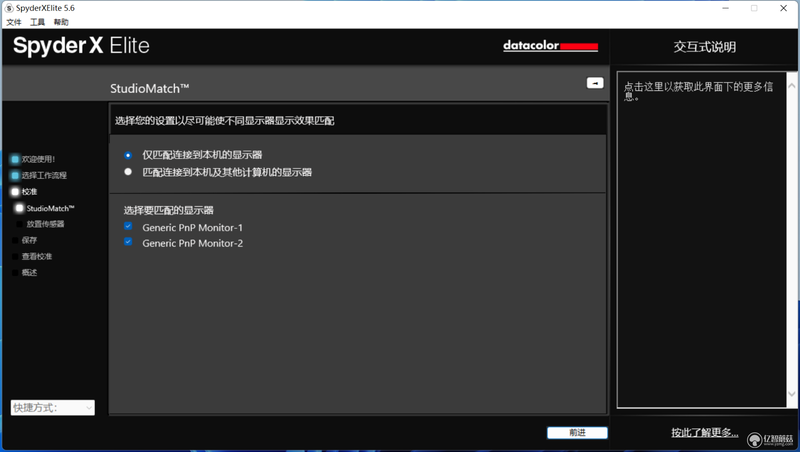Select 查看校准 step in sidebar
Image resolution: width=800 pixels, height=452 pixels.
click(x=32, y=256)
